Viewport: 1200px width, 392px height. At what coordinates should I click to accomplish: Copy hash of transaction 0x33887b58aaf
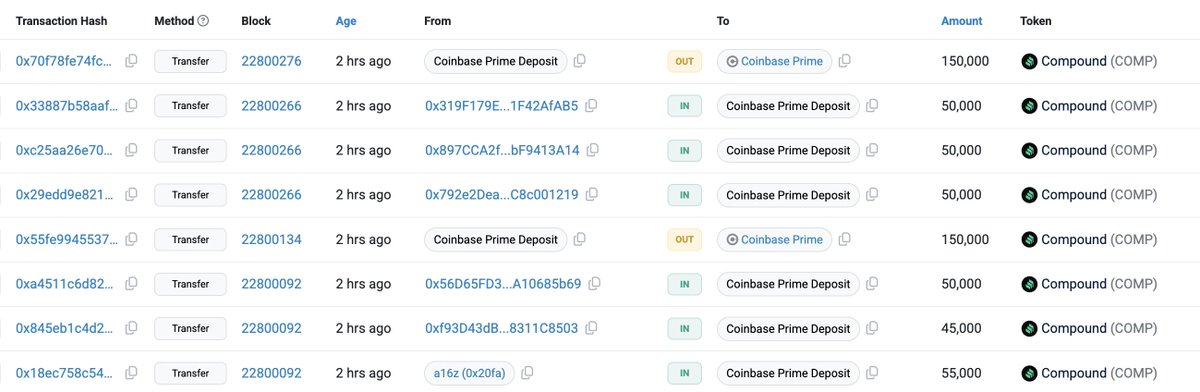[x=131, y=106]
